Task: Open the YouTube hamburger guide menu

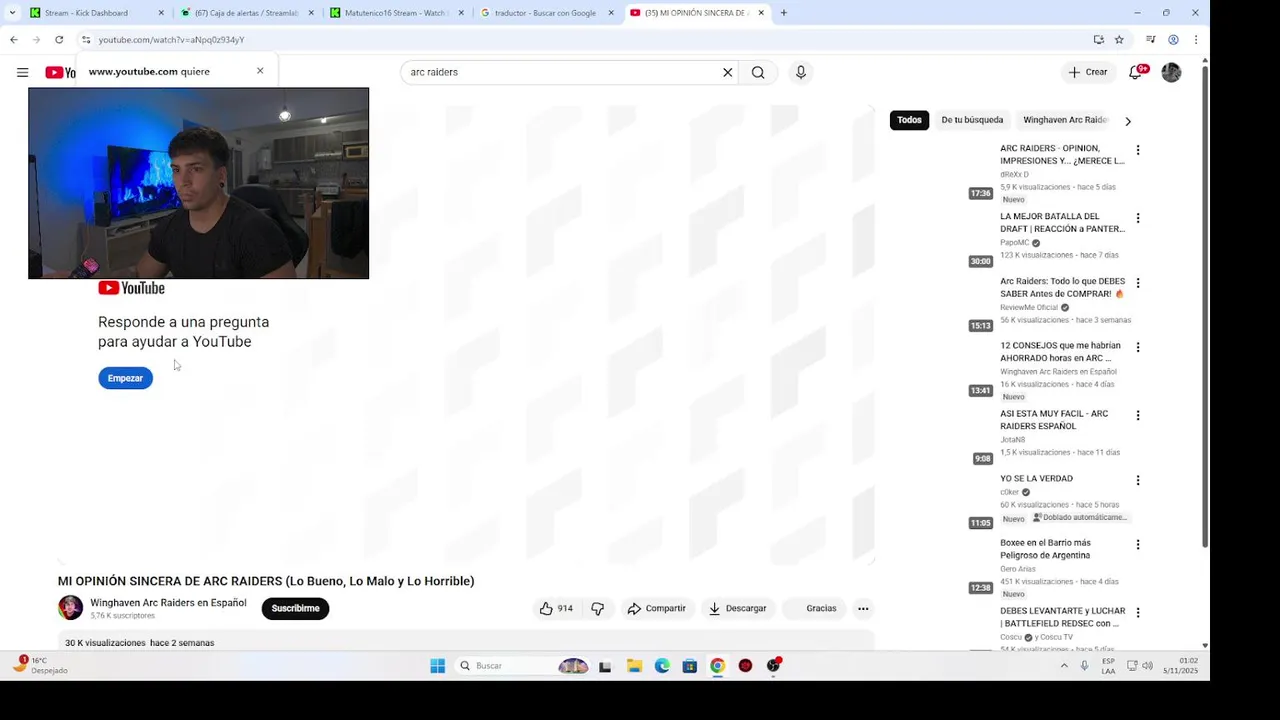Action: click(22, 72)
